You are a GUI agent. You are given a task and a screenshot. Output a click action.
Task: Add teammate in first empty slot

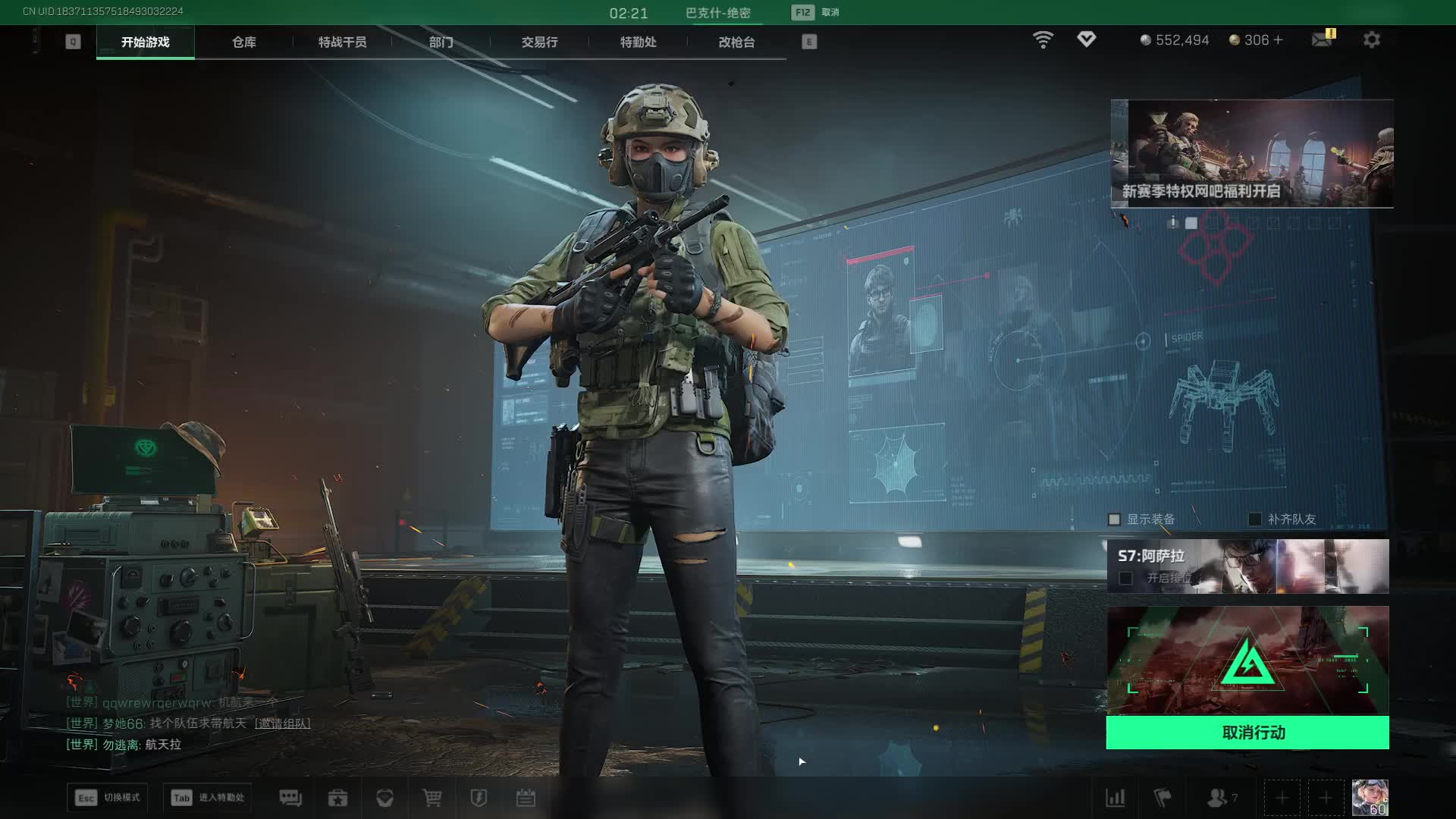click(x=1282, y=798)
